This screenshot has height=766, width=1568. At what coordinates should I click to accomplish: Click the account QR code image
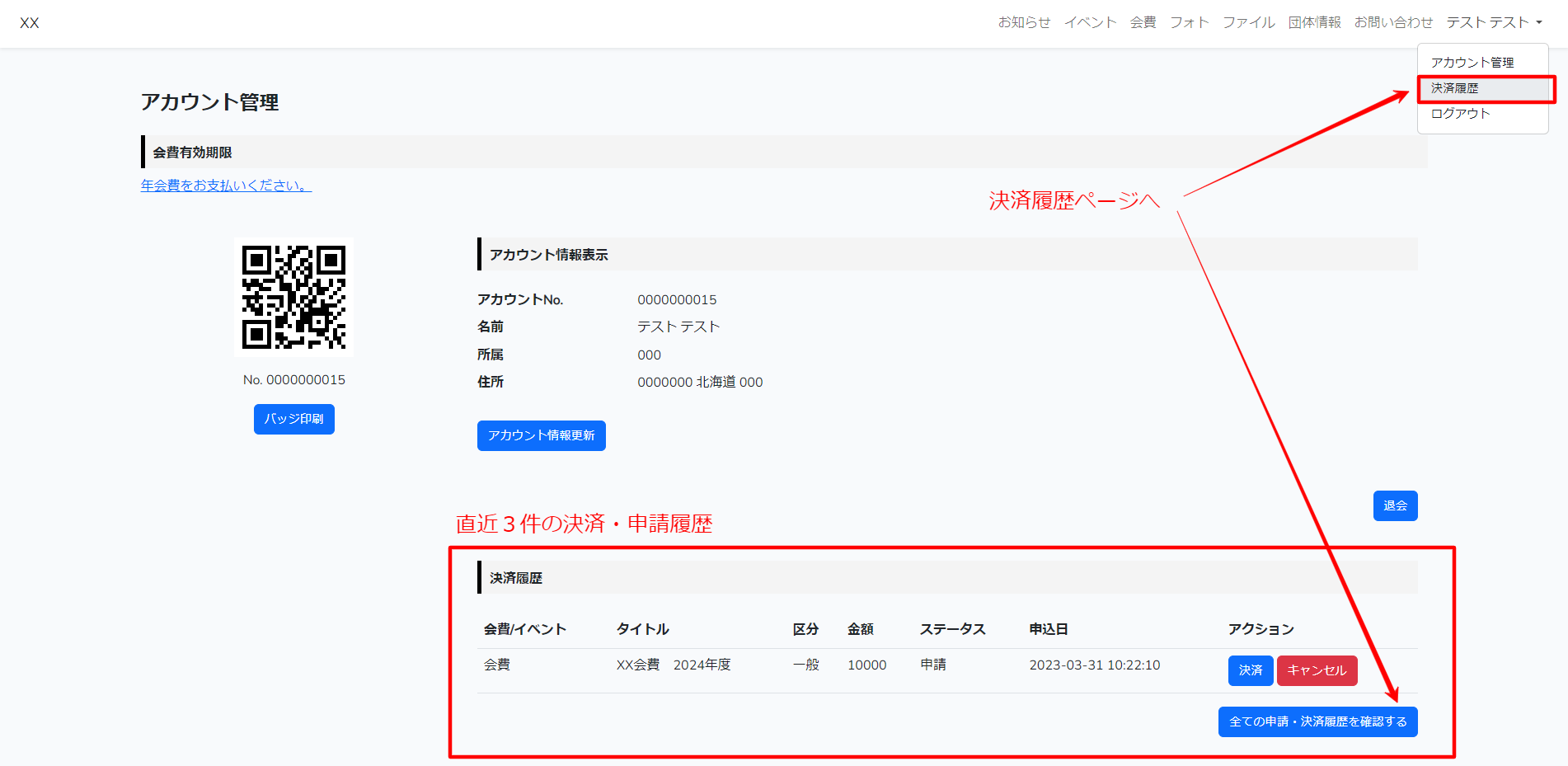(294, 298)
